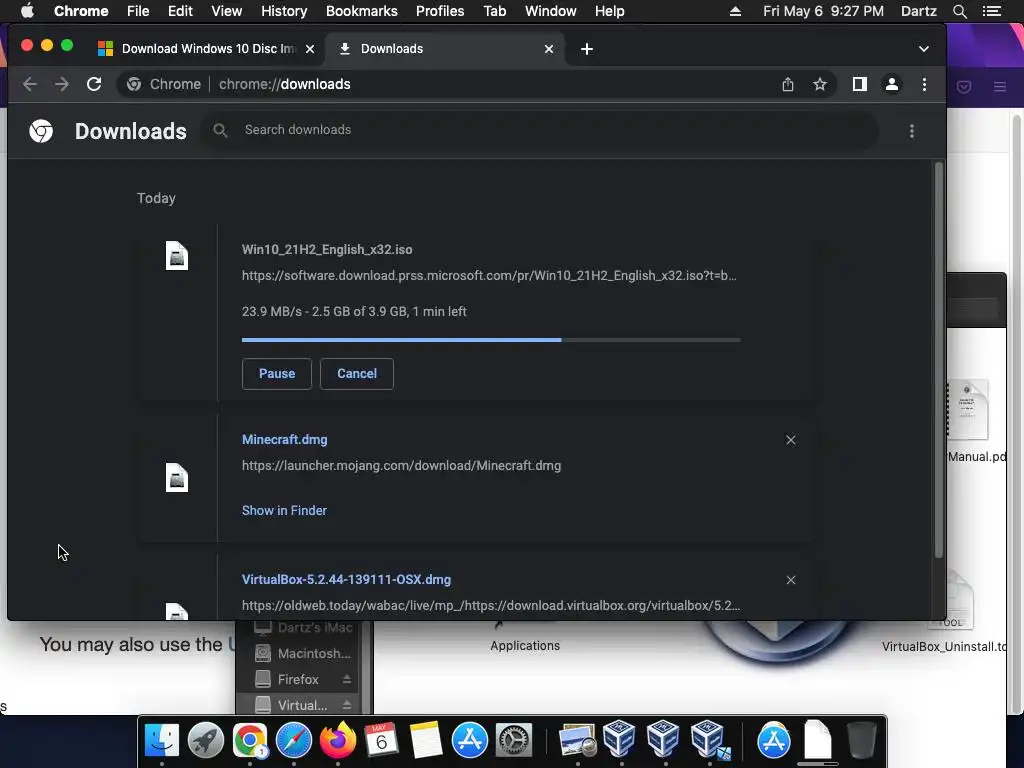Viewport: 1024px width, 768px height.
Task: Bookmark this tab with the star icon
Action: point(820,84)
